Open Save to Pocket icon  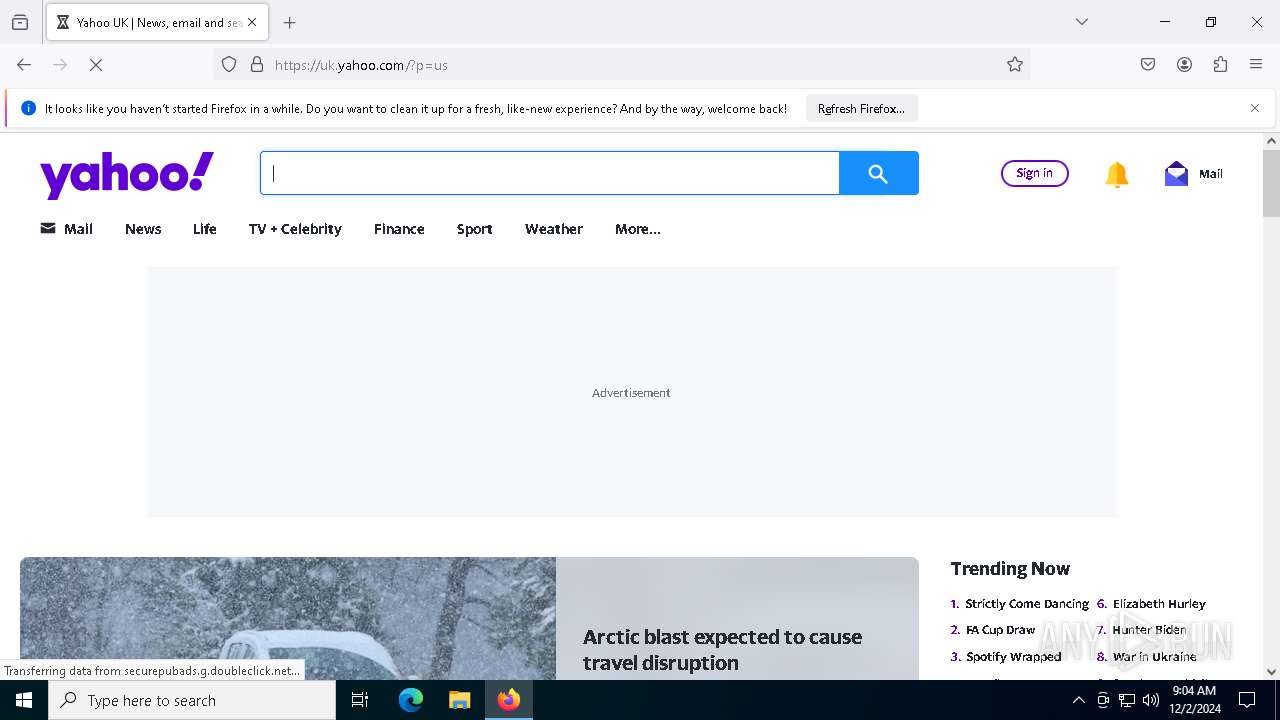[x=1148, y=65]
